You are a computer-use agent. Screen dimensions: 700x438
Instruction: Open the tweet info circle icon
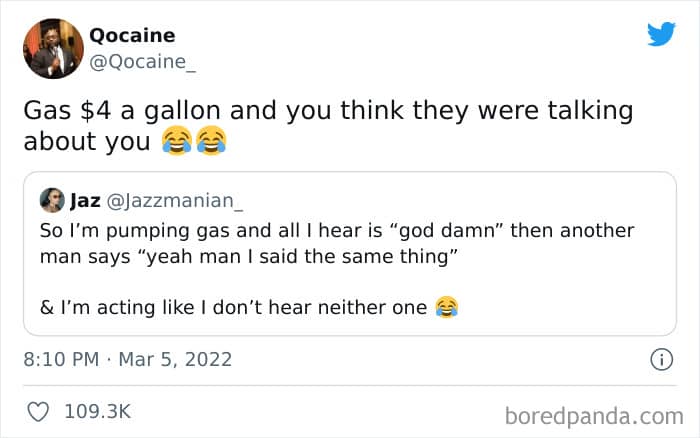[660, 359]
